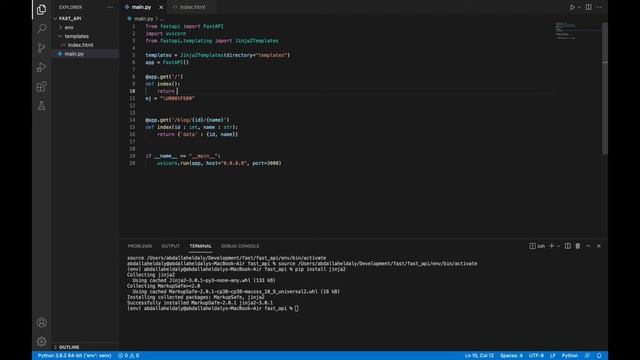Open the Accounts menu icon
This screenshot has width=640, height=360.
pos(41,322)
